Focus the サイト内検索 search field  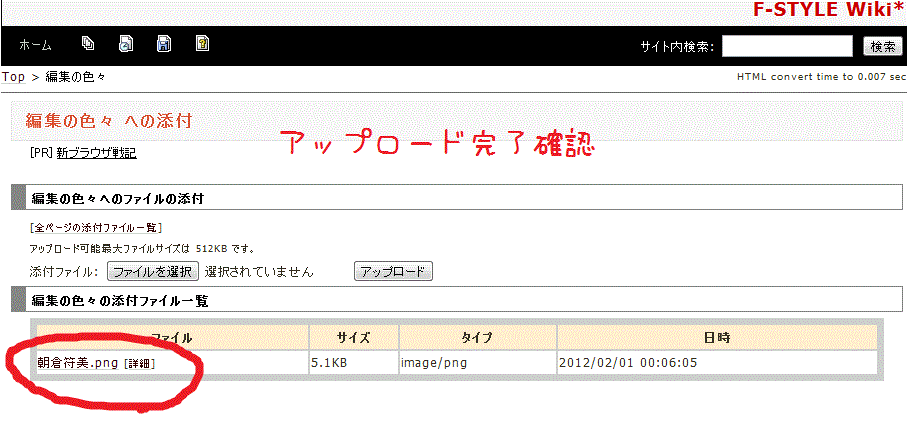pyautogui.click(x=786, y=46)
